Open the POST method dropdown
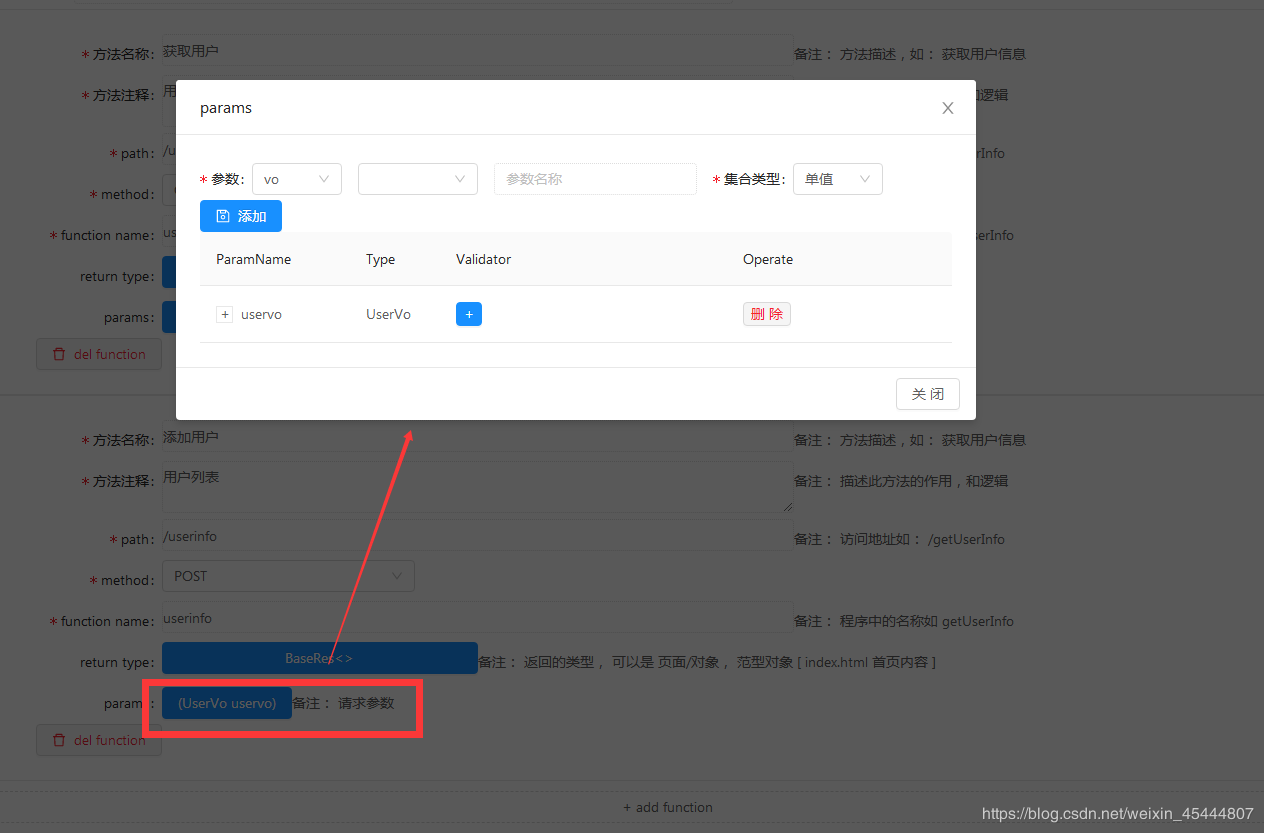The width and height of the screenshot is (1264, 833). [x=288, y=576]
